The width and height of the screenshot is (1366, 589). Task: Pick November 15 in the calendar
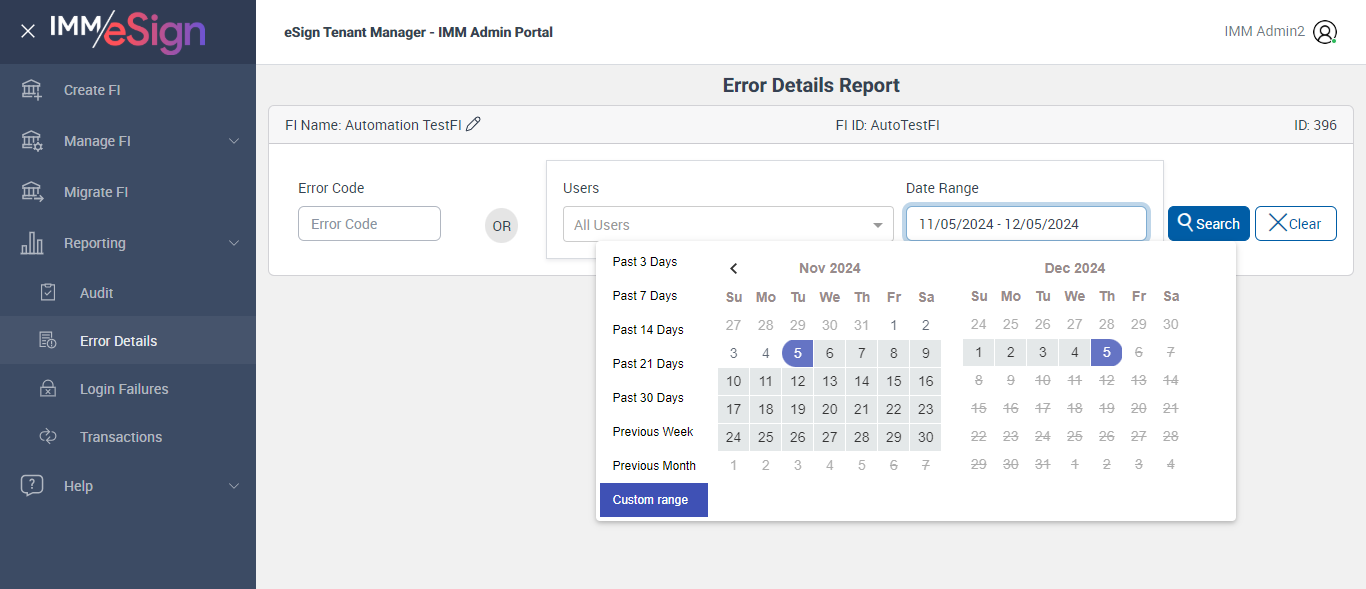tap(894, 381)
